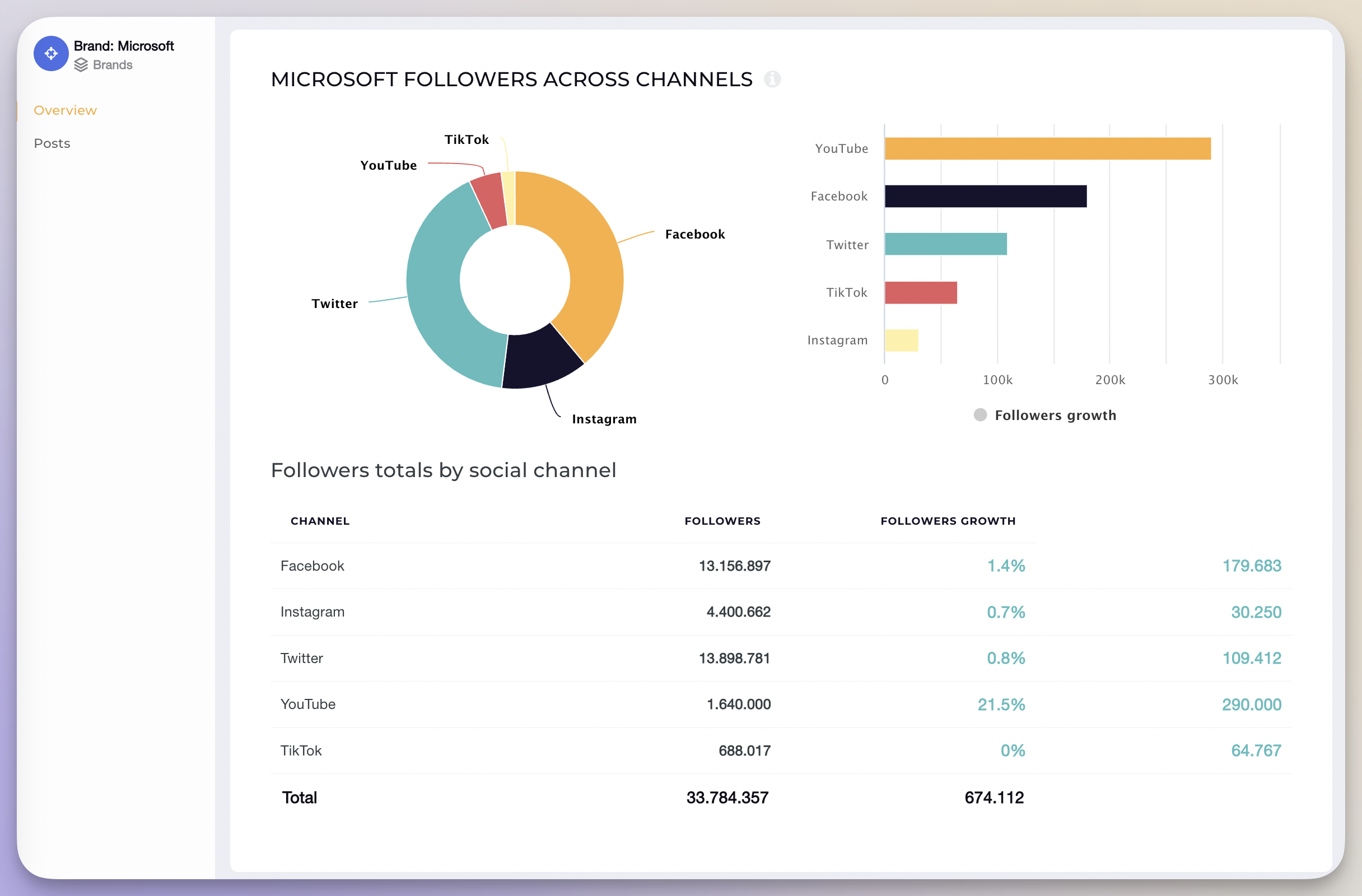
Task: Click the orange YouTube bar
Action: point(1047,149)
